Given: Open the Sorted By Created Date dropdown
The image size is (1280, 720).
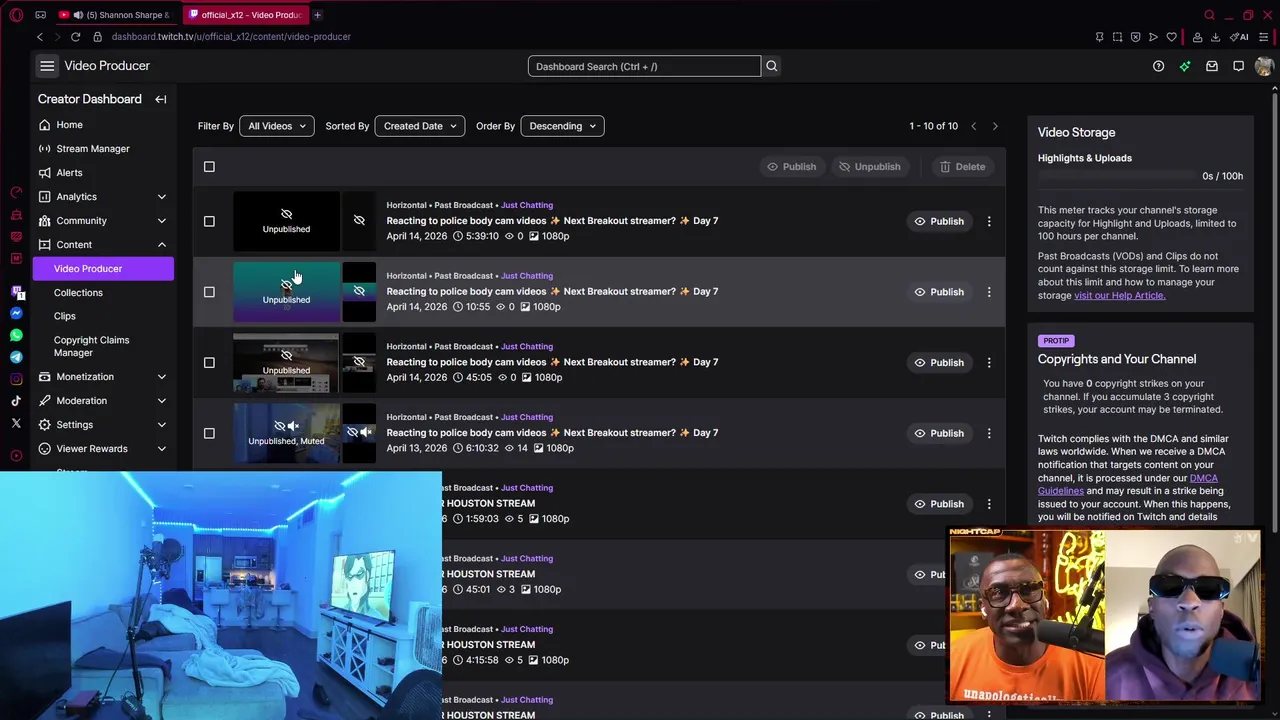Looking at the screenshot, I should (x=419, y=126).
